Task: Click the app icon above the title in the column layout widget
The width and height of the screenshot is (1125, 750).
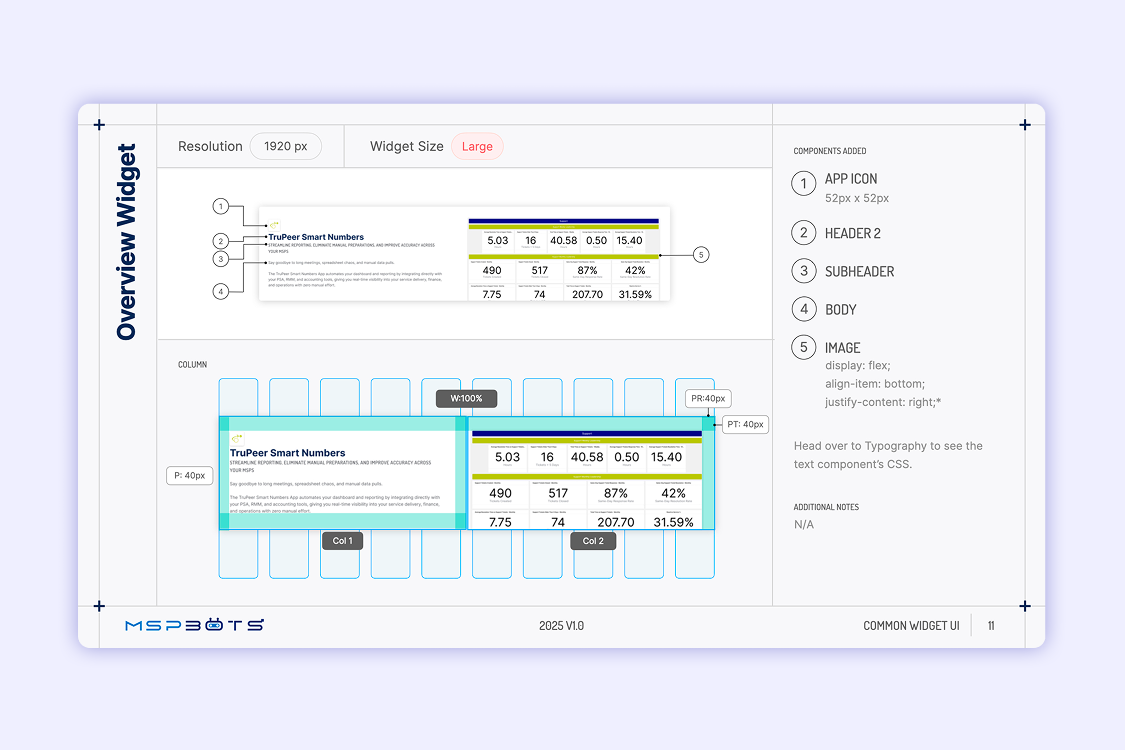Action: pos(237,438)
